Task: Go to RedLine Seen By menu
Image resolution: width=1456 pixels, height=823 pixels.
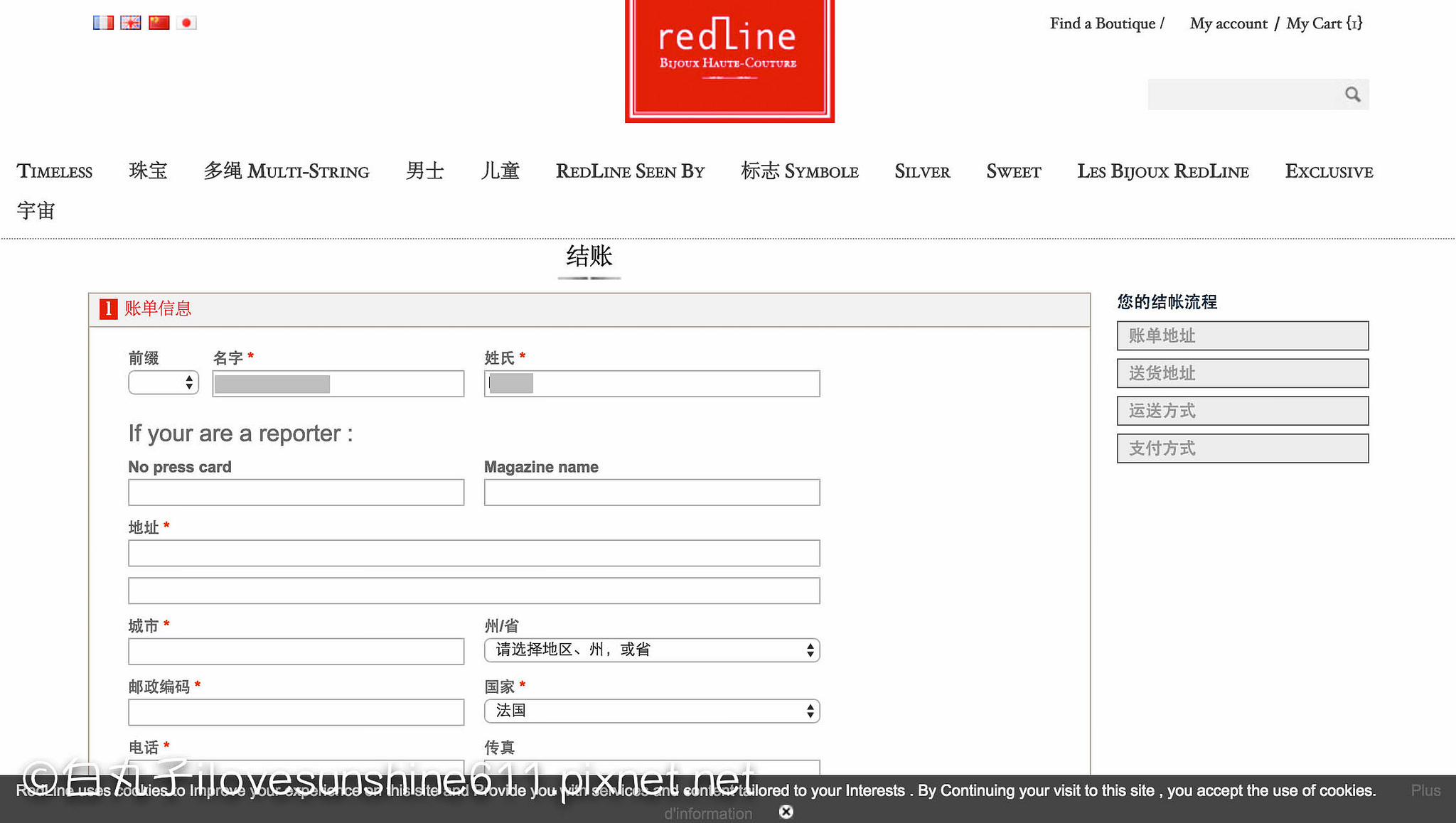Action: click(x=630, y=171)
